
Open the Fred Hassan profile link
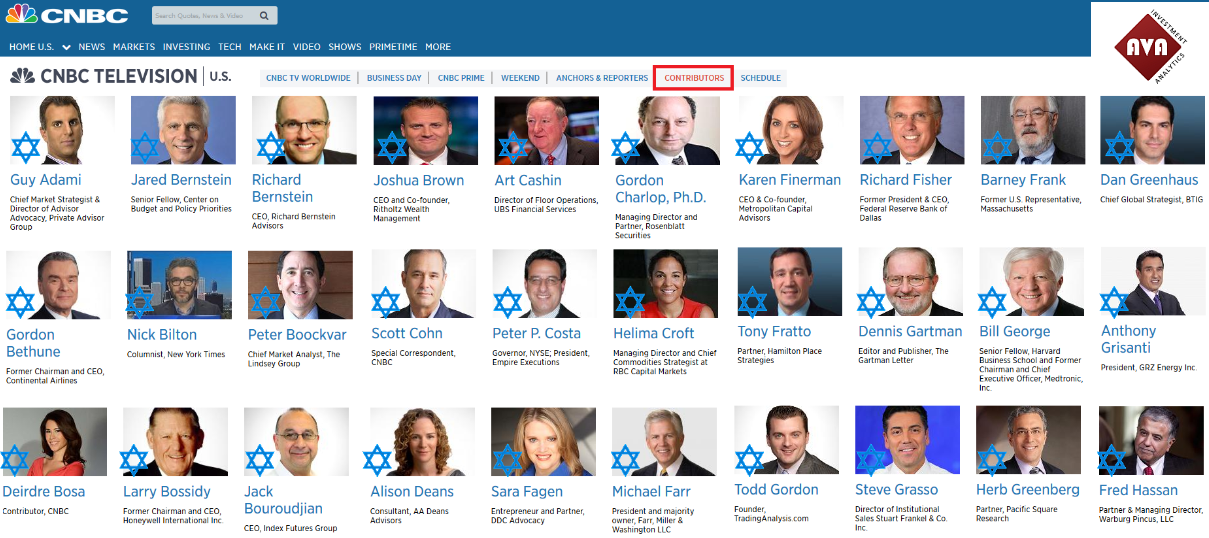tap(1138, 489)
